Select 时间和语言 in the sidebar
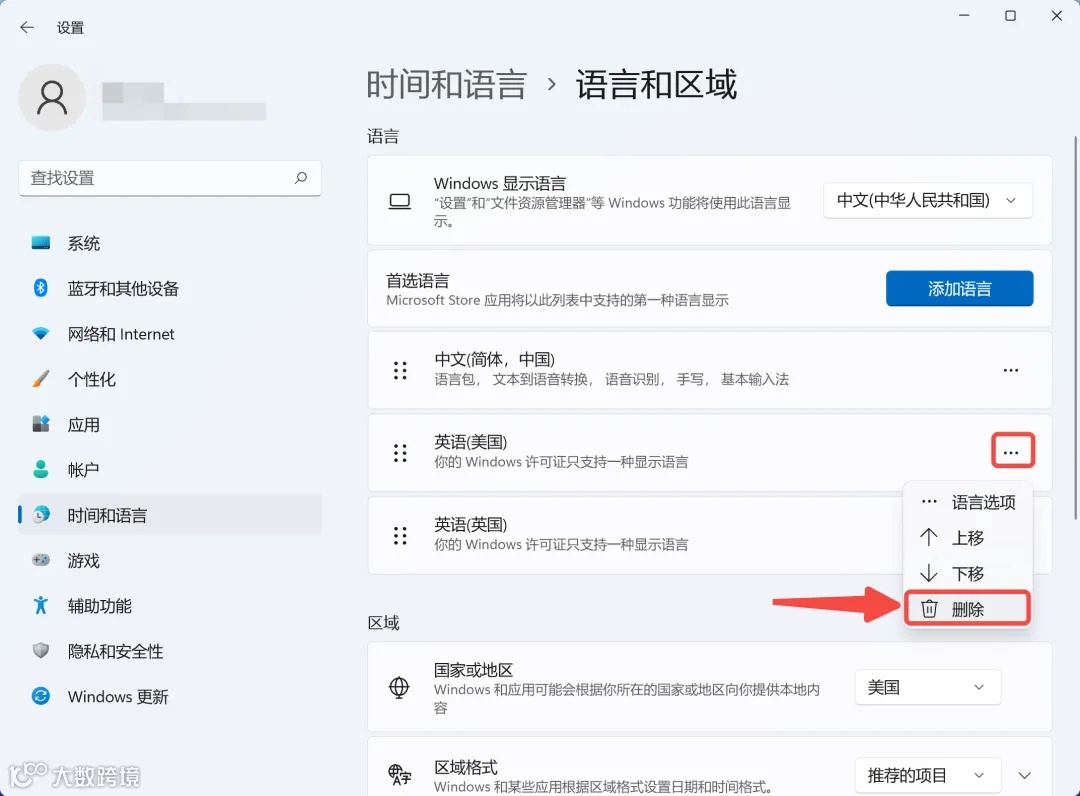 170,514
